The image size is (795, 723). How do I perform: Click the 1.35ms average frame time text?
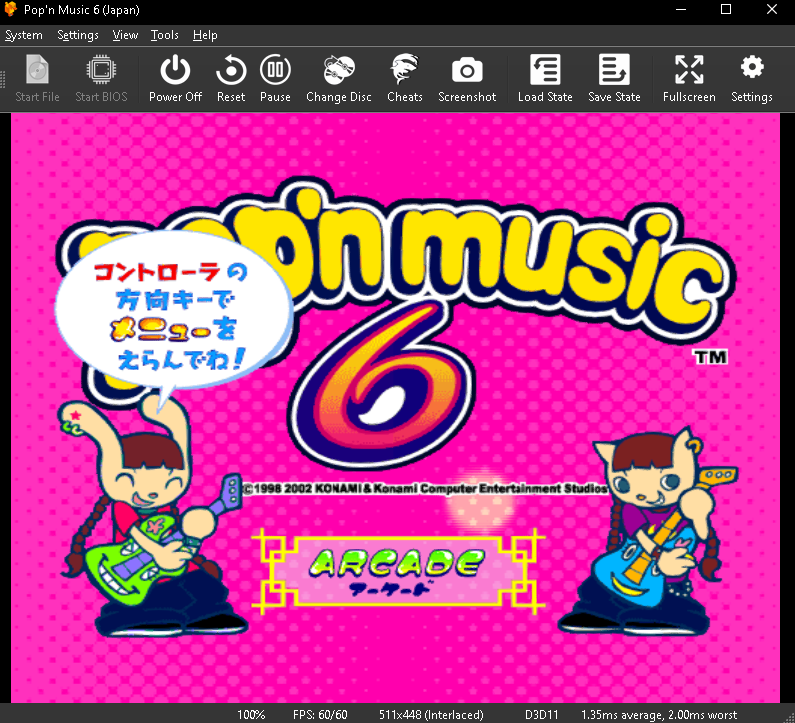point(659,714)
